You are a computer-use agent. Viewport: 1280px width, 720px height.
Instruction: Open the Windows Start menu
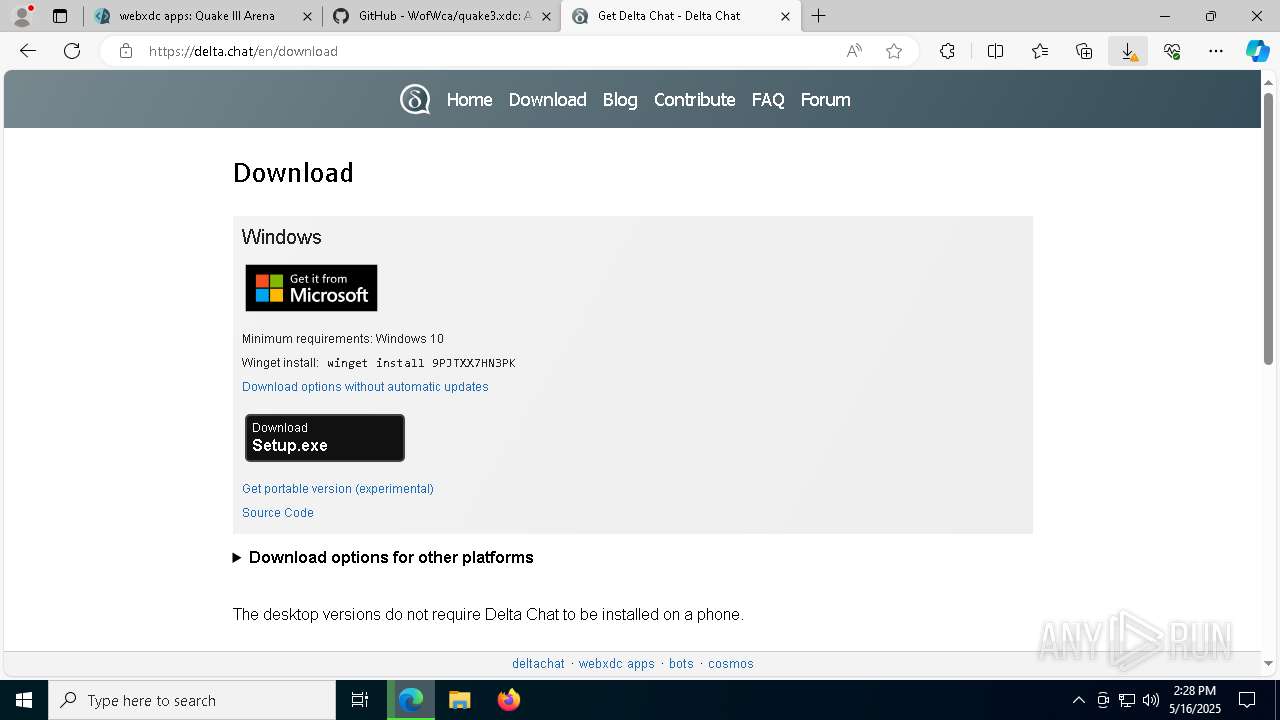click(24, 700)
